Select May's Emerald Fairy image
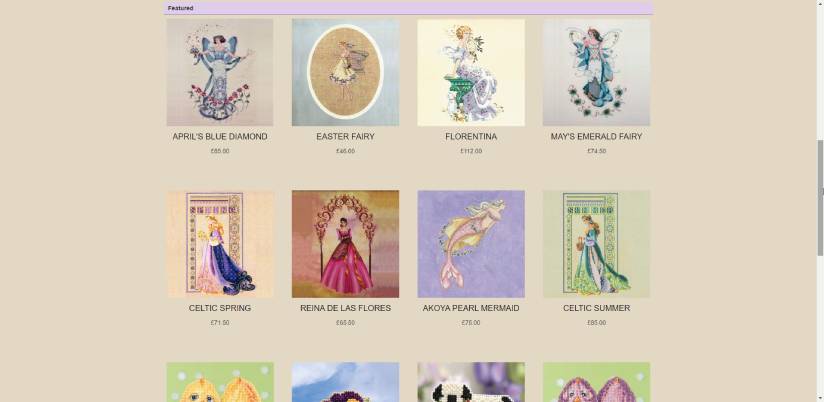The image size is (824, 402). (x=596, y=73)
